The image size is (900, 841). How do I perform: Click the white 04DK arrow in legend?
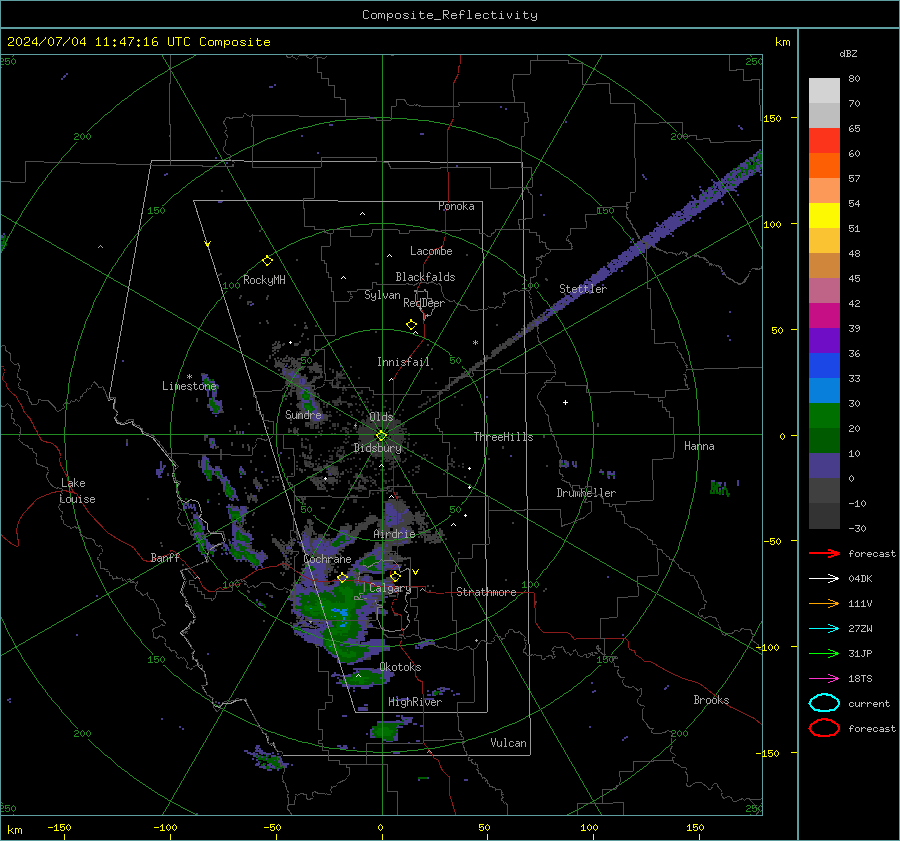click(824, 578)
